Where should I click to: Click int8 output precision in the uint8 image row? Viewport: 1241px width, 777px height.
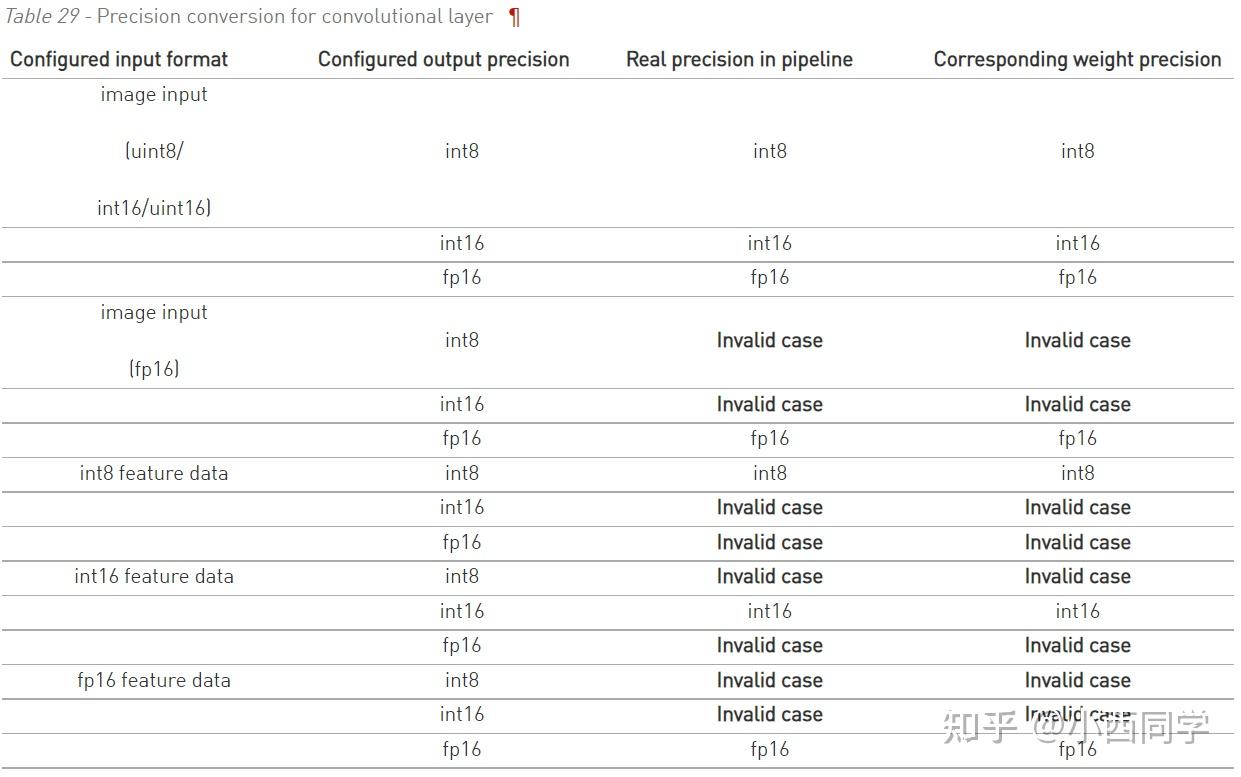(462, 151)
